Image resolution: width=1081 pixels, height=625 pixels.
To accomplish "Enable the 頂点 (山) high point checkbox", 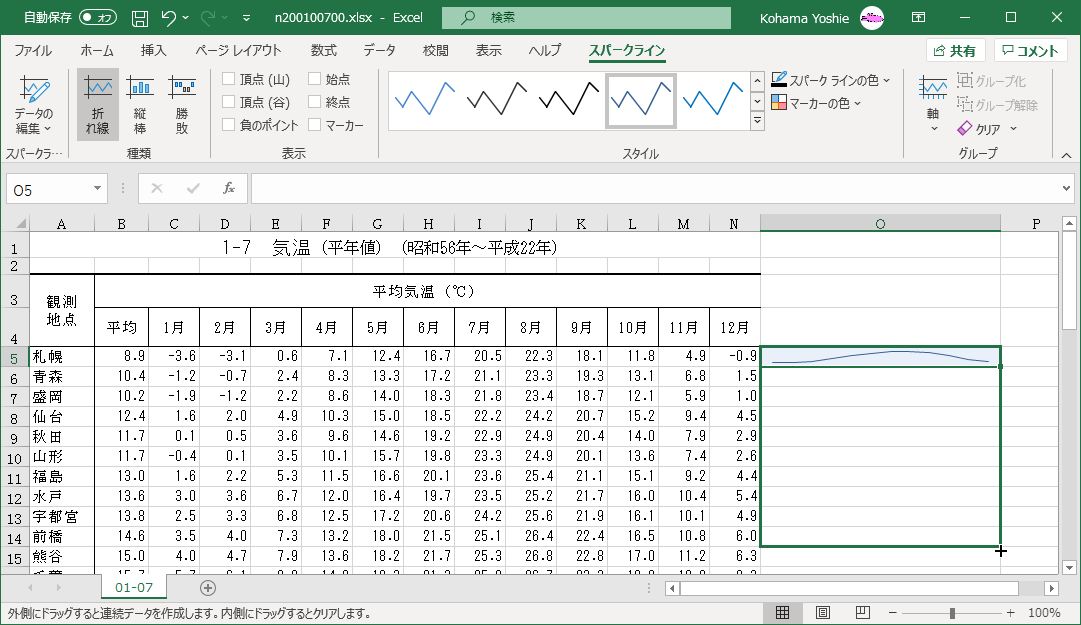I will [x=229, y=79].
